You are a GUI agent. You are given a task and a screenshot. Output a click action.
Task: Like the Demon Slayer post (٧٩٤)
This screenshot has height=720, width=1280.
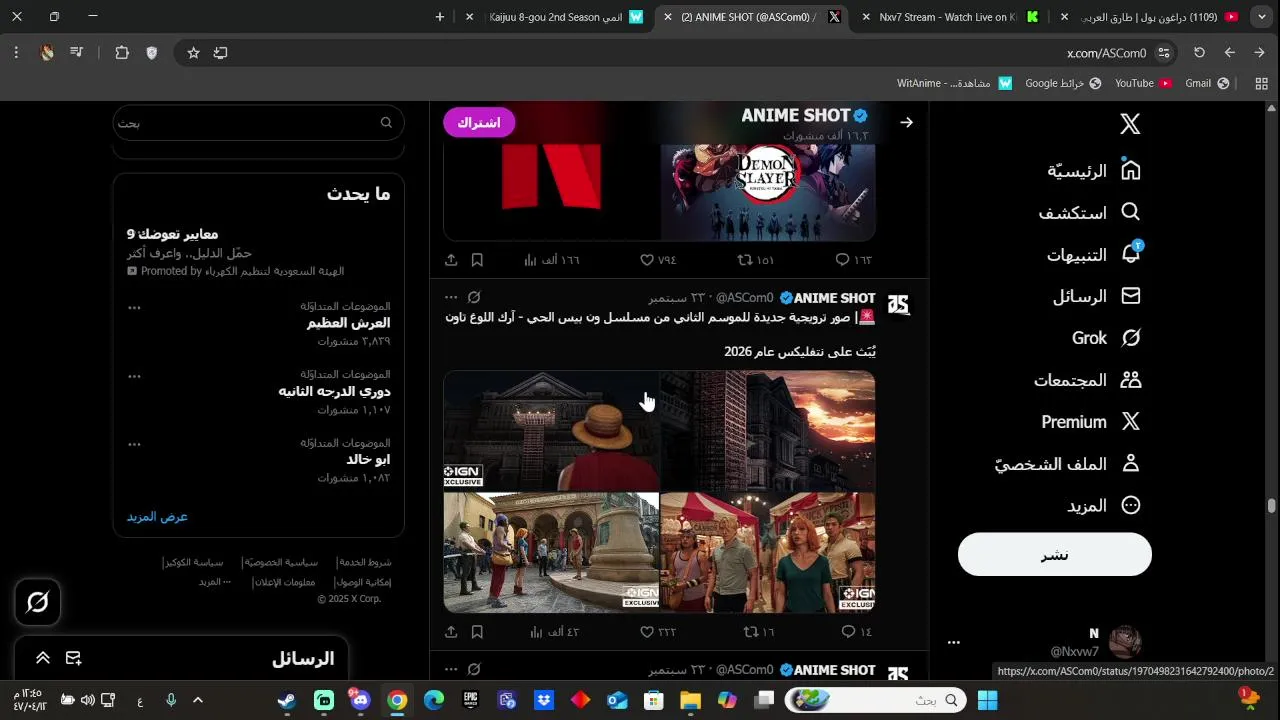point(658,260)
